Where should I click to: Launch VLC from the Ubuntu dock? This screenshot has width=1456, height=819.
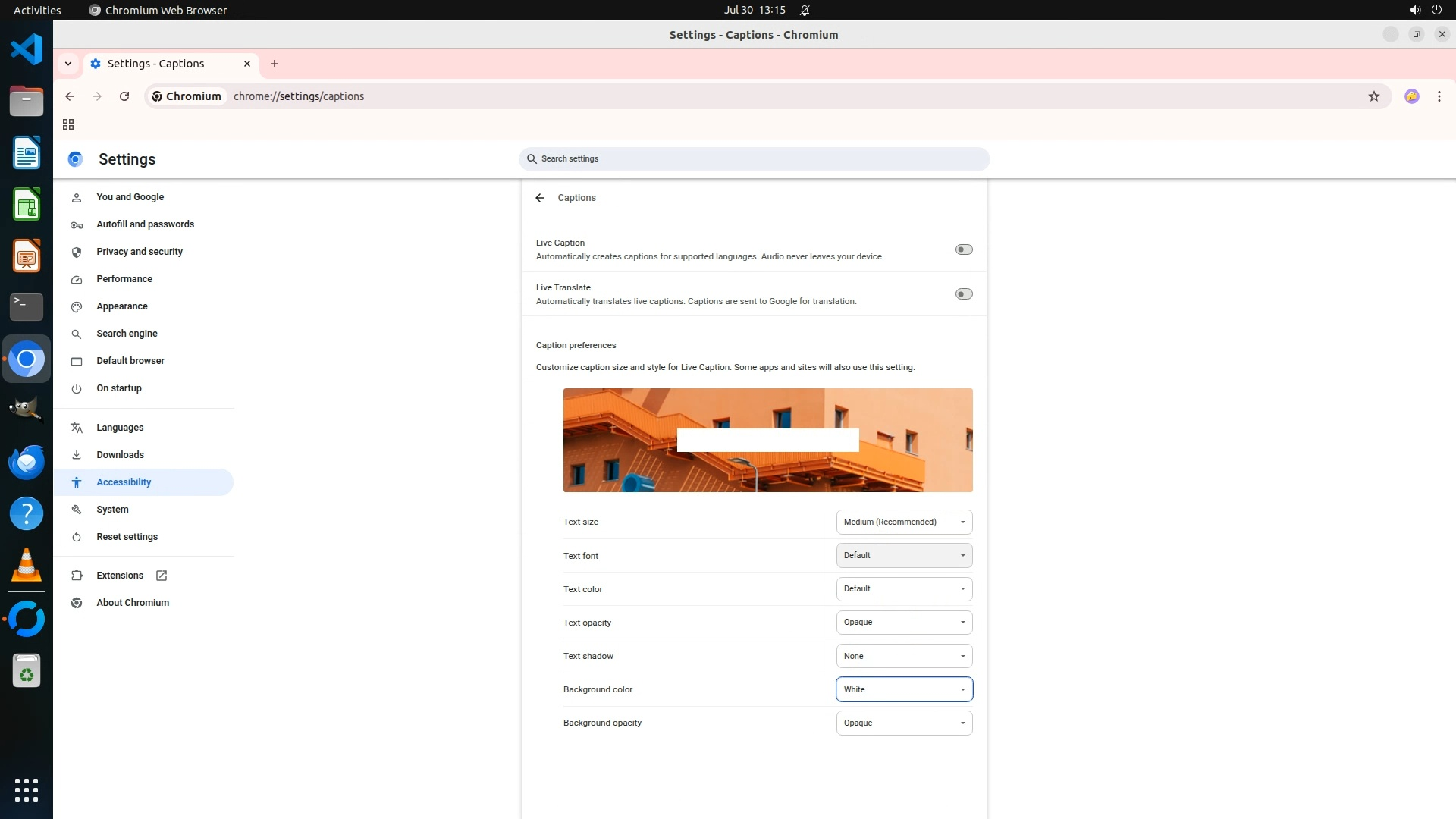(x=27, y=565)
